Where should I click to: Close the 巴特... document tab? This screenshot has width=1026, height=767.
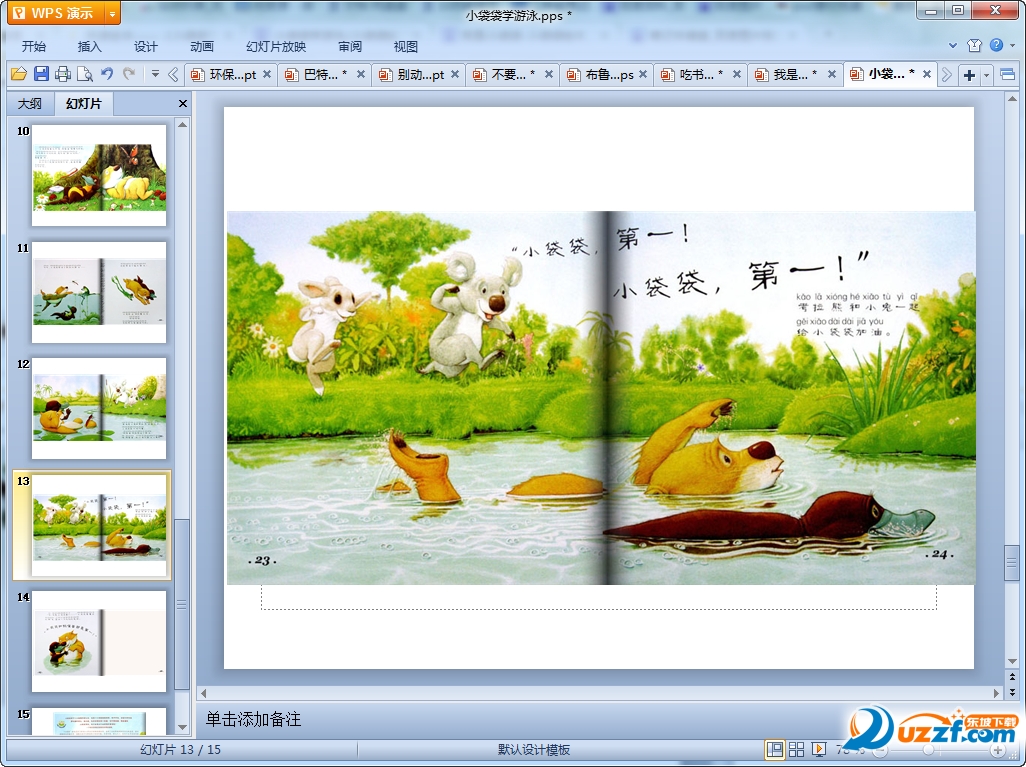pyautogui.click(x=361, y=75)
